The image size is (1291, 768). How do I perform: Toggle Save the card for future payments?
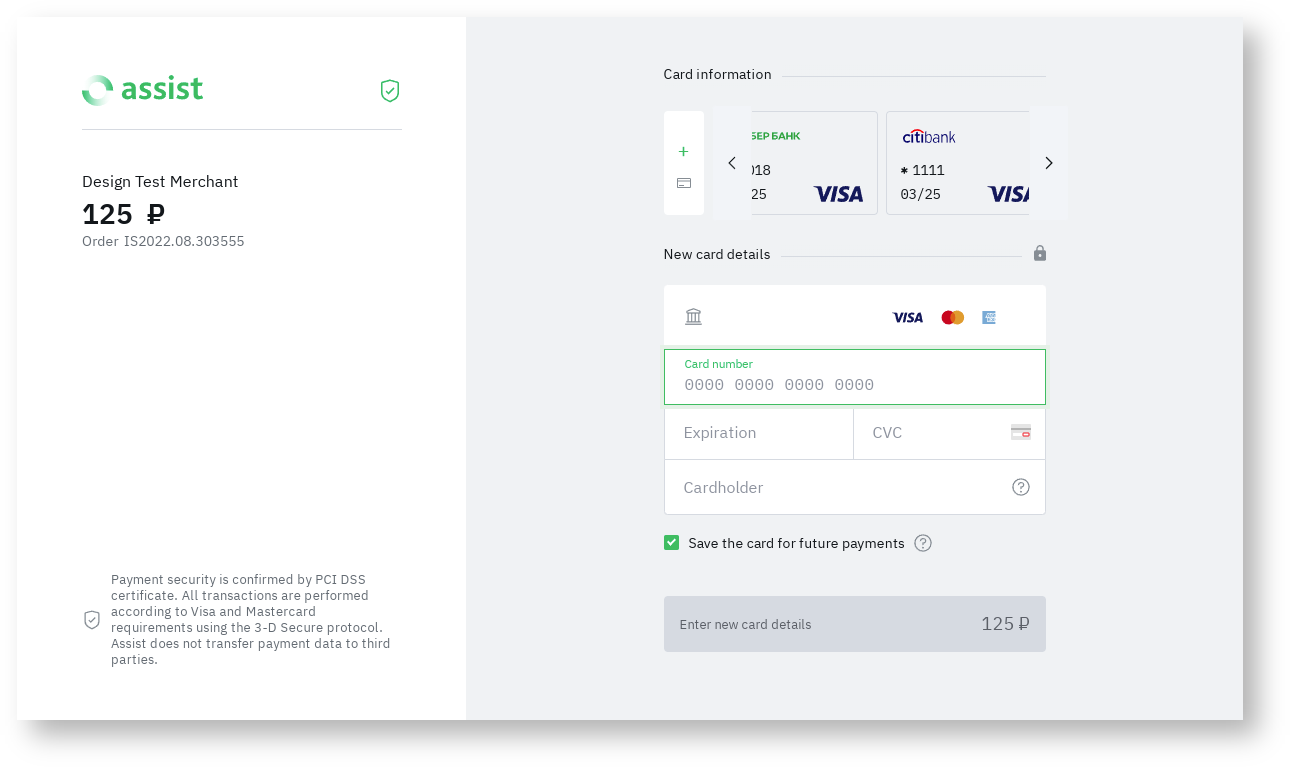pos(671,543)
